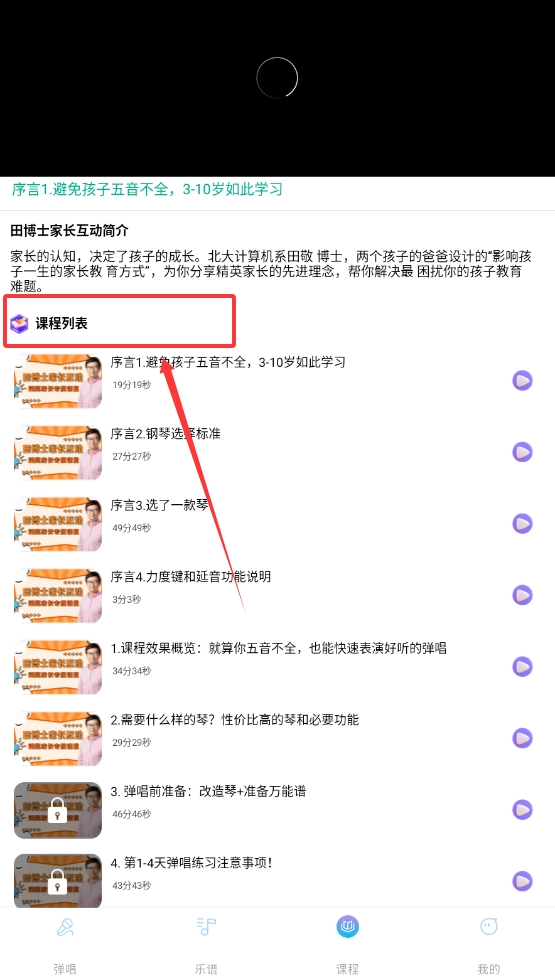Open the 乐谱 tab
The height and width of the screenshot is (979, 555).
[206, 944]
